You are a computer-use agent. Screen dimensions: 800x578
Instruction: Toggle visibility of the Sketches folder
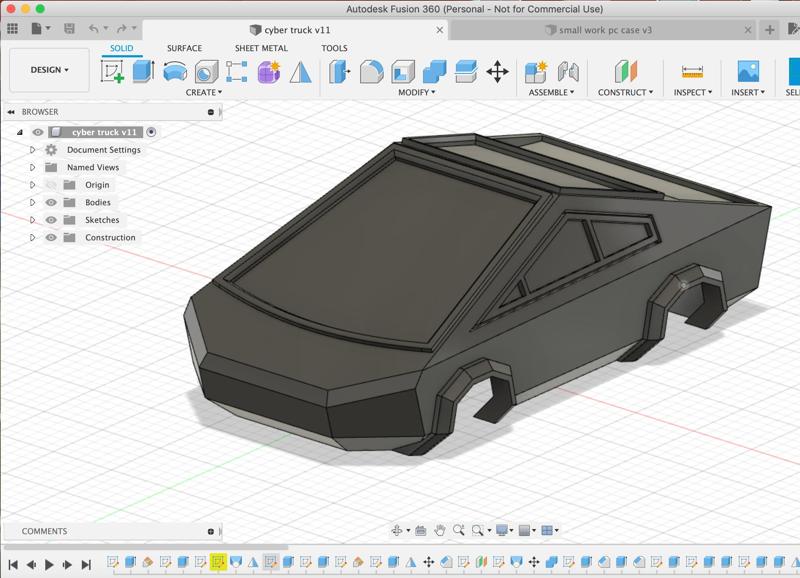coord(51,220)
